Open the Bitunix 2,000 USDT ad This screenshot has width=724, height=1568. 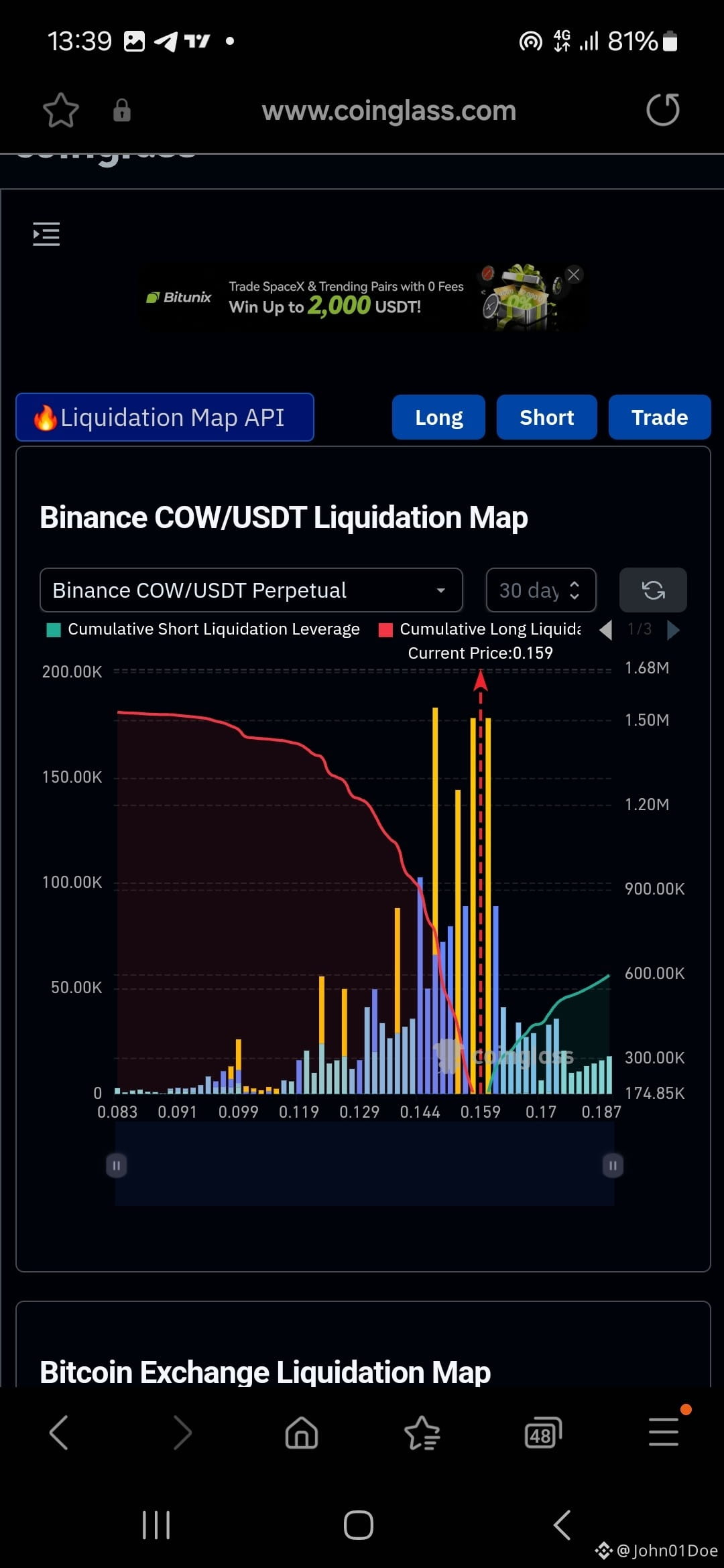click(362, 298)
